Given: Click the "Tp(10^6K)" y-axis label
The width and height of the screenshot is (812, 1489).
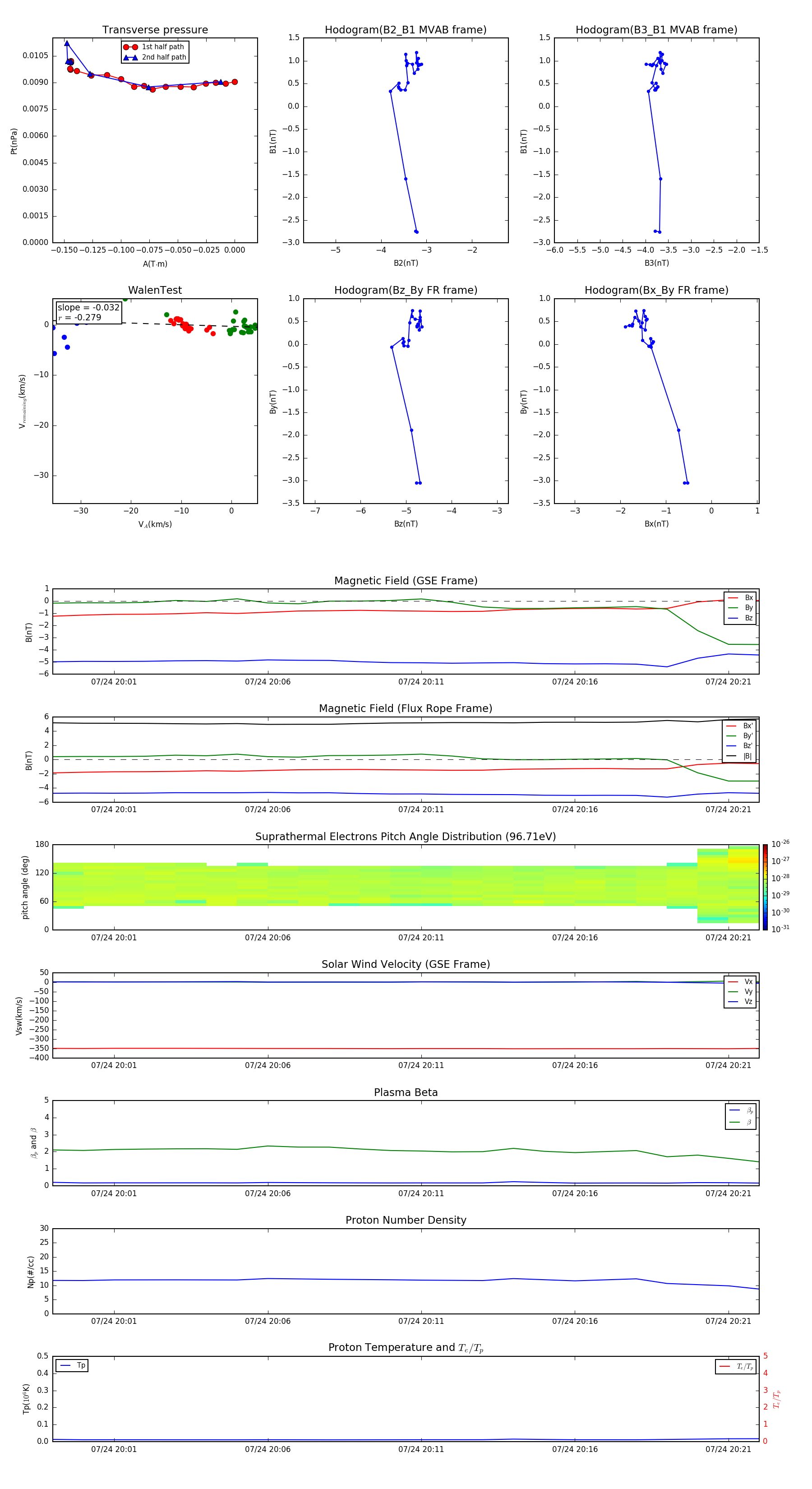Looking at the screenshot, I should coord(26,1399).
